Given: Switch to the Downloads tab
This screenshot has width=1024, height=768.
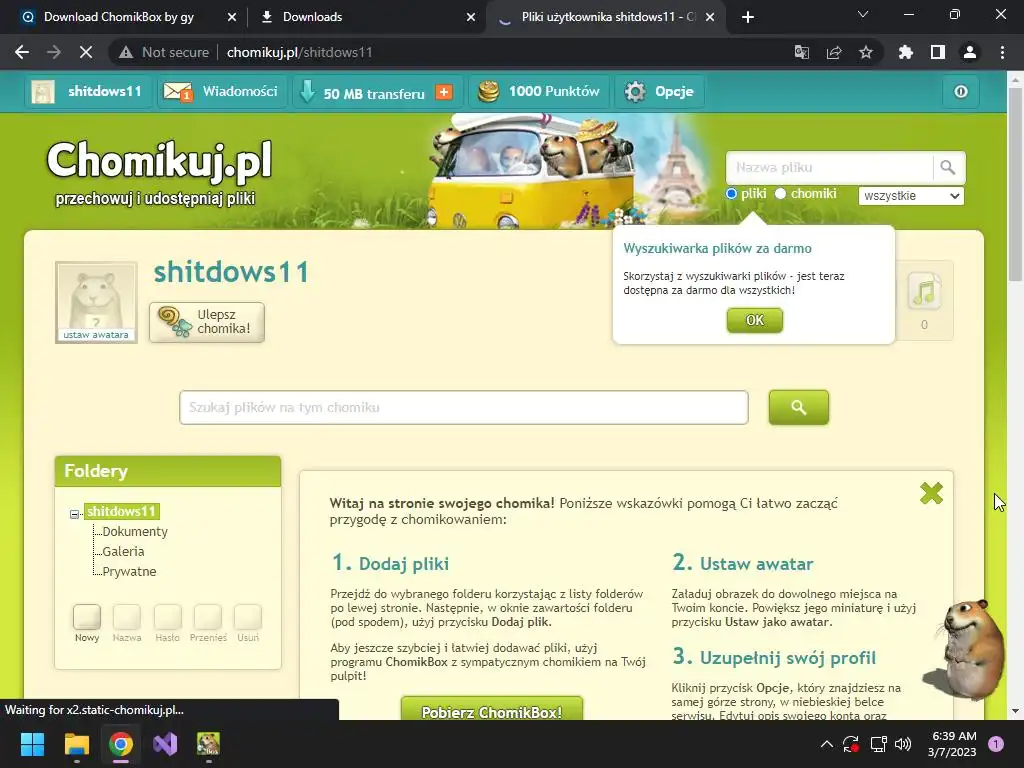Looking at the screenshot, I should click(x=312, y=17).
